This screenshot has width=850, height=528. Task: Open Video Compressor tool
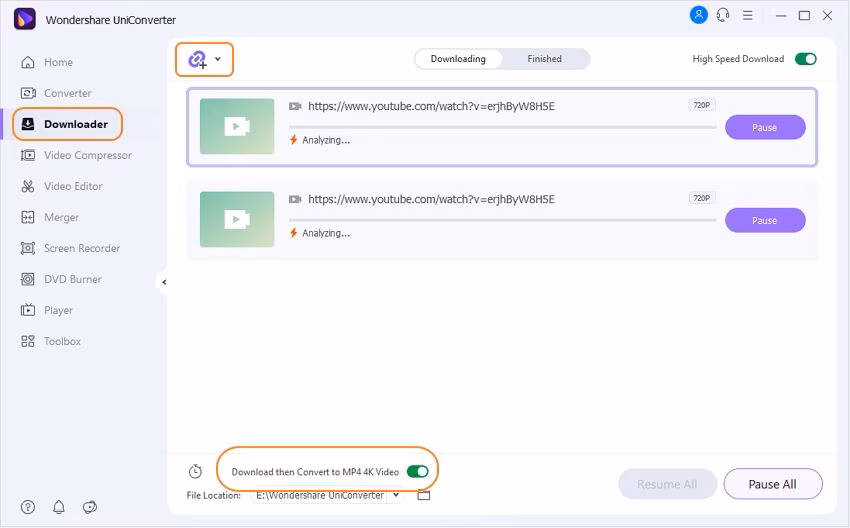(76, 155)
